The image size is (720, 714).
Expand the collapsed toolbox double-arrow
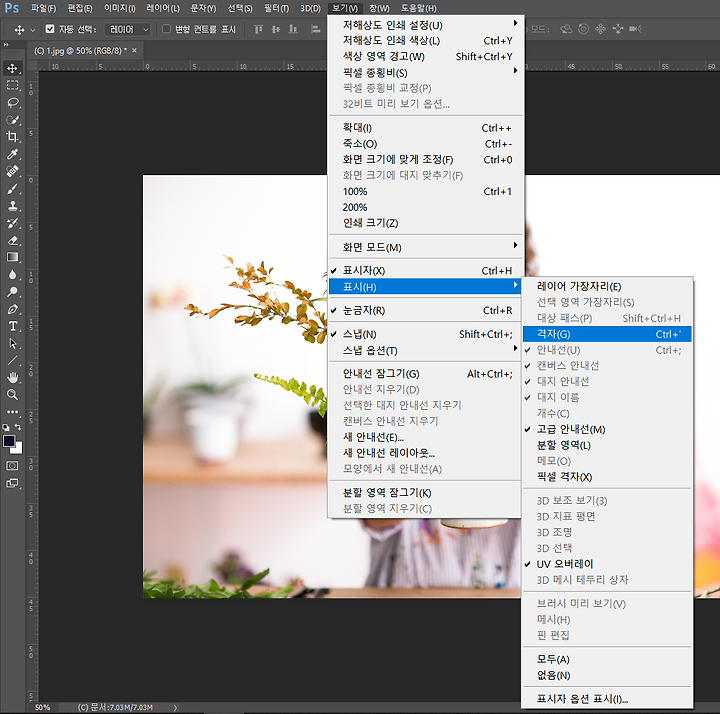(6, 45)
